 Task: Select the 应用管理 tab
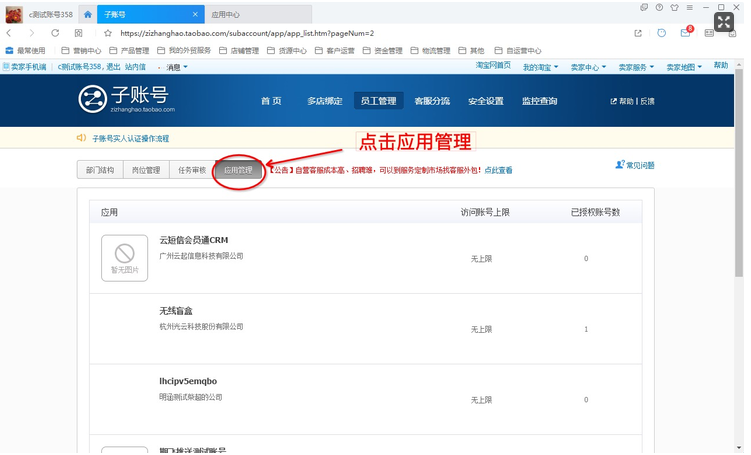pyautogui.click(x=239, y=170)
